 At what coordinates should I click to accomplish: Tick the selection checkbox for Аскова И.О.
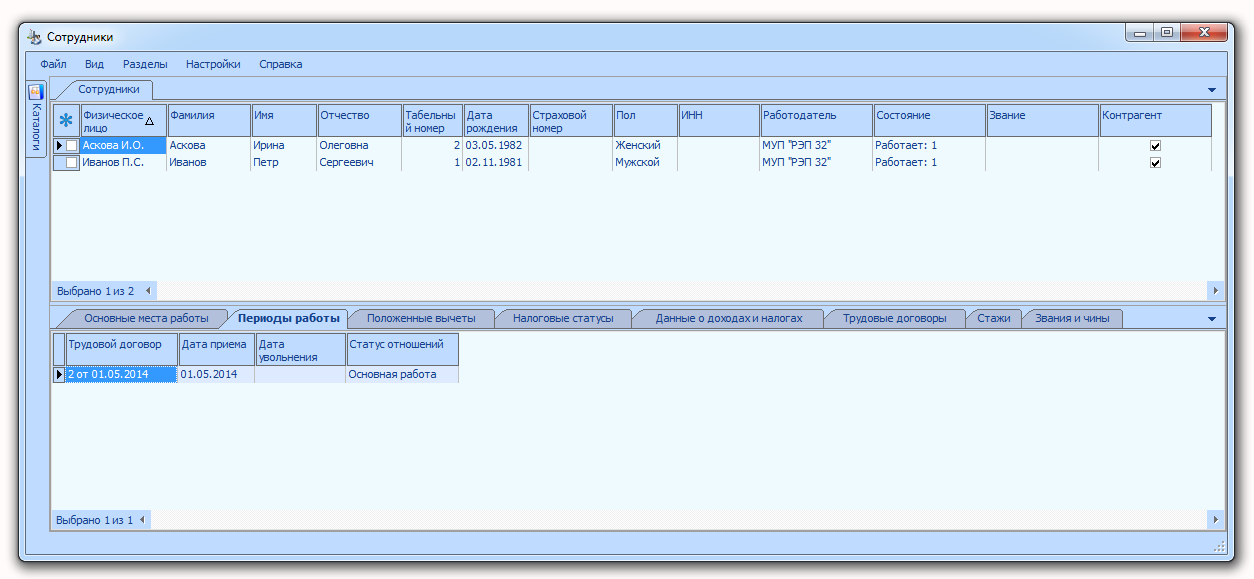pyautogui.click(x=72, y=146)
